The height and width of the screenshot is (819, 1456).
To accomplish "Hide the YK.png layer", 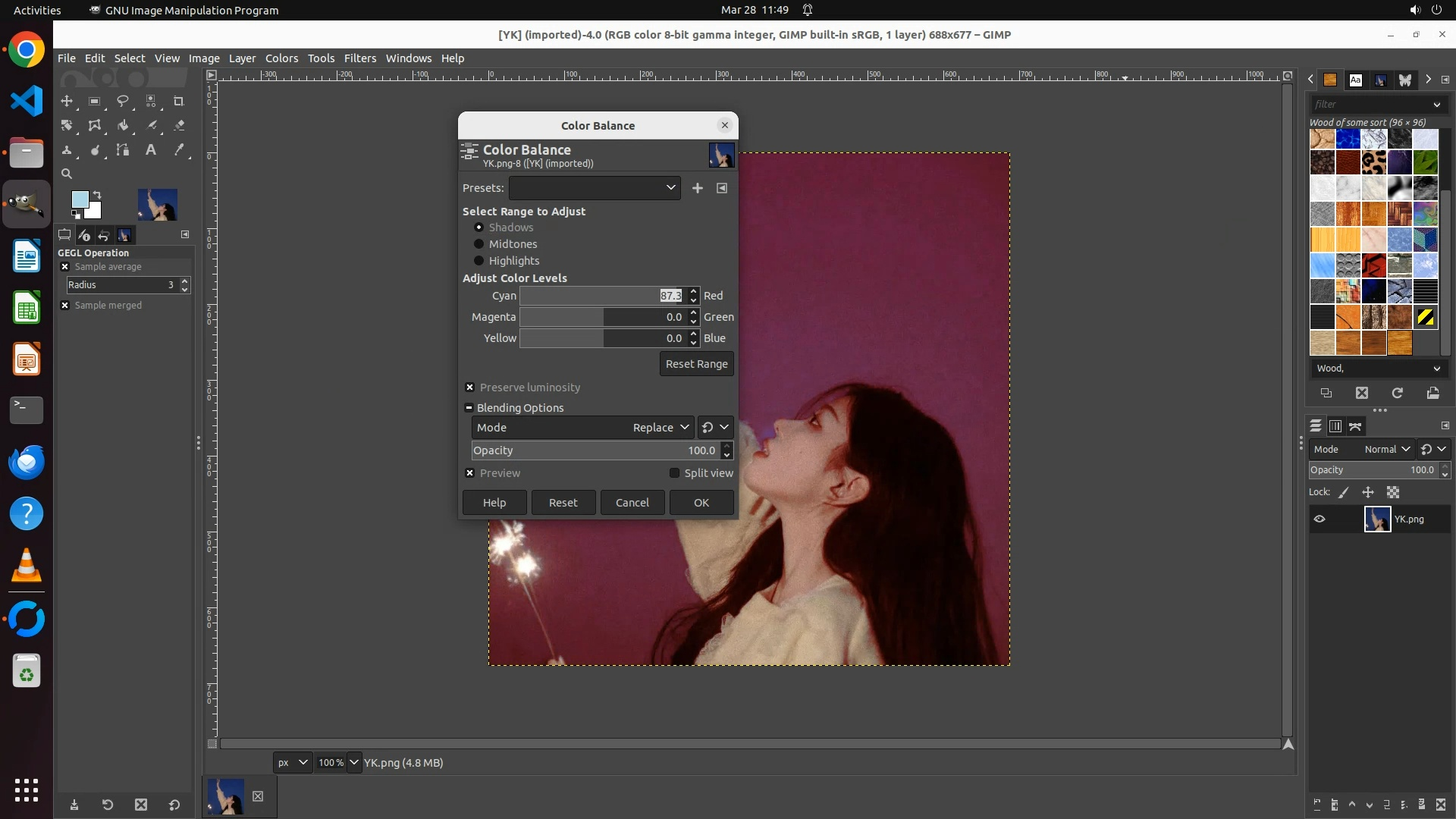I will 1319,519.
